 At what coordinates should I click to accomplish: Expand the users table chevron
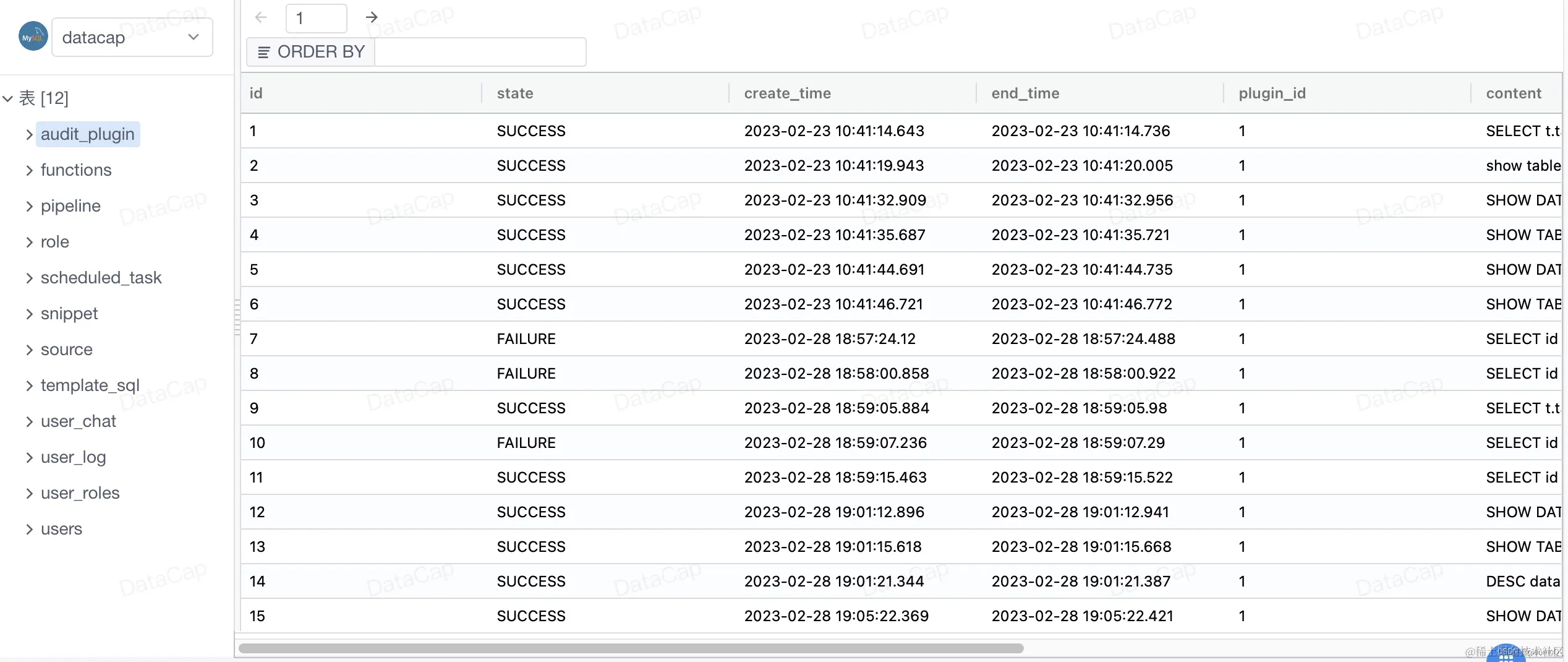coord(29,529)
